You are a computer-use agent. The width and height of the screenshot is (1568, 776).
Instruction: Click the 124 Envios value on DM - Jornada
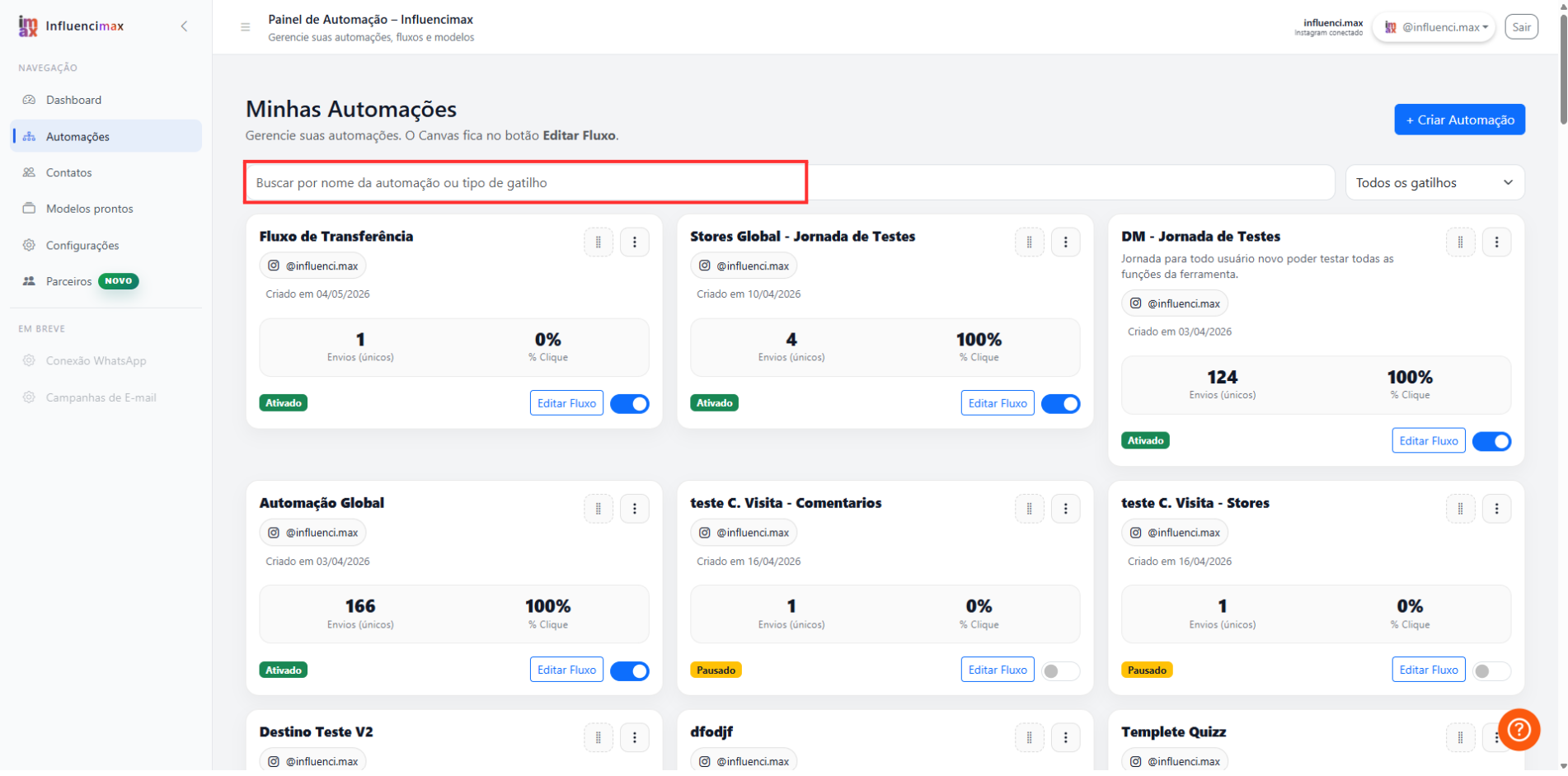(1223, 378)
